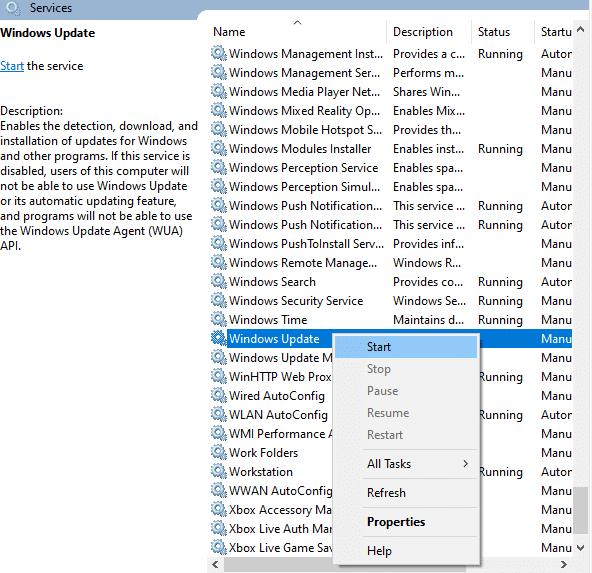Click the WLAN AutoConfig service icon
Screen dimensions: 592x573
[219, 414]
